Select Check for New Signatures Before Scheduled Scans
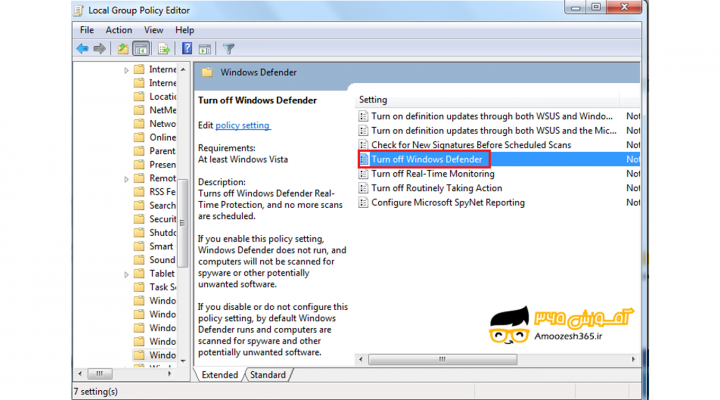Screen dimensions: 720x400 pos(471,145)
